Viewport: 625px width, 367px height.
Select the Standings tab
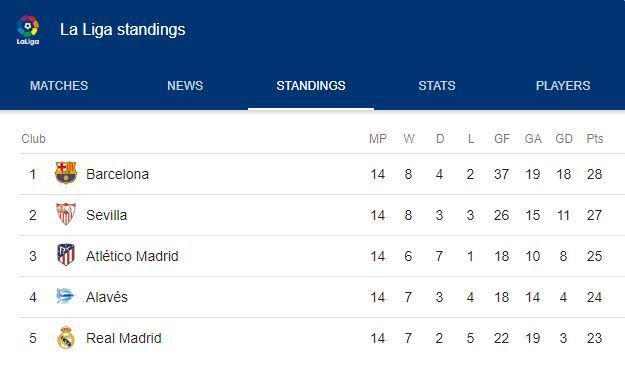pyautogui.click(x=311, y=86)
